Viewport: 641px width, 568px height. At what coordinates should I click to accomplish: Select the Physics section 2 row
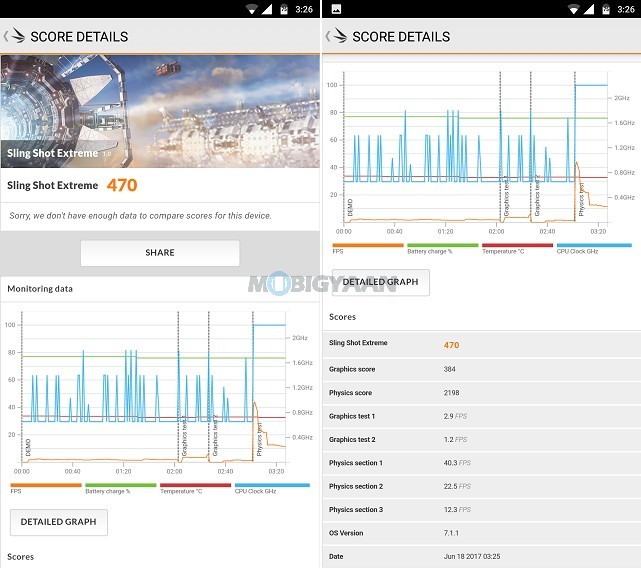pos(482,486)
